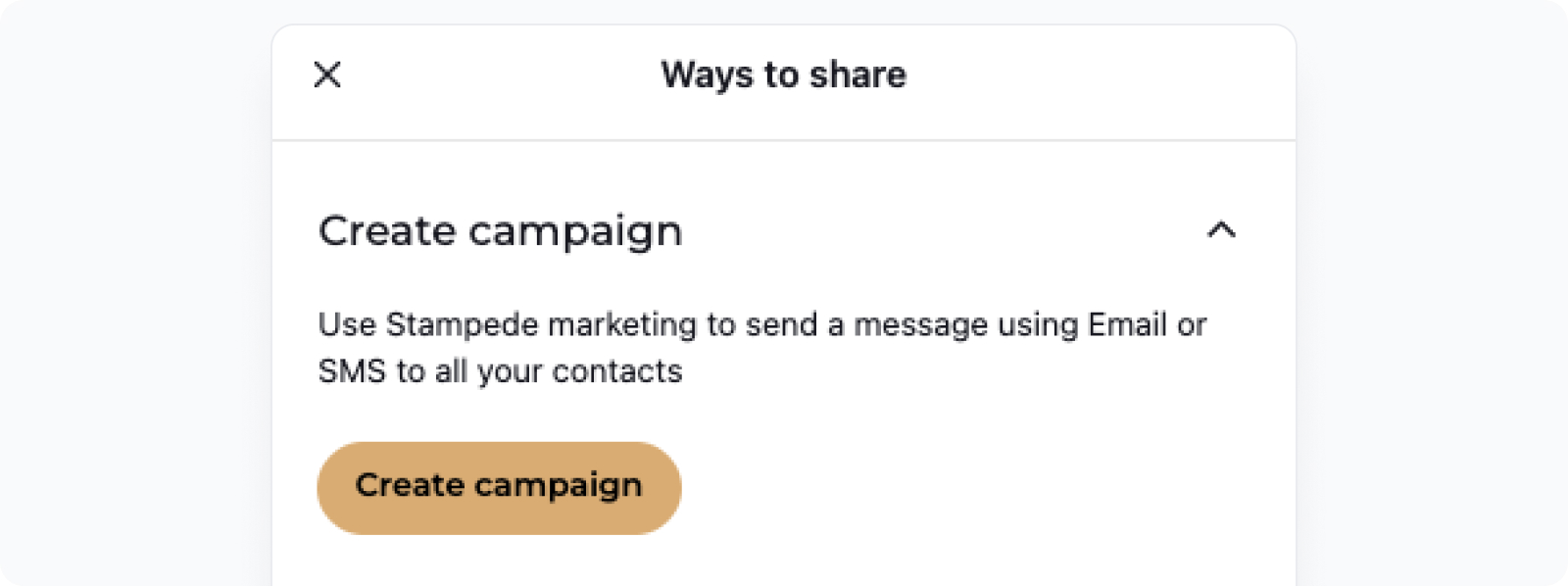Click the Stampede marketing description text

(x=762, y=348)
